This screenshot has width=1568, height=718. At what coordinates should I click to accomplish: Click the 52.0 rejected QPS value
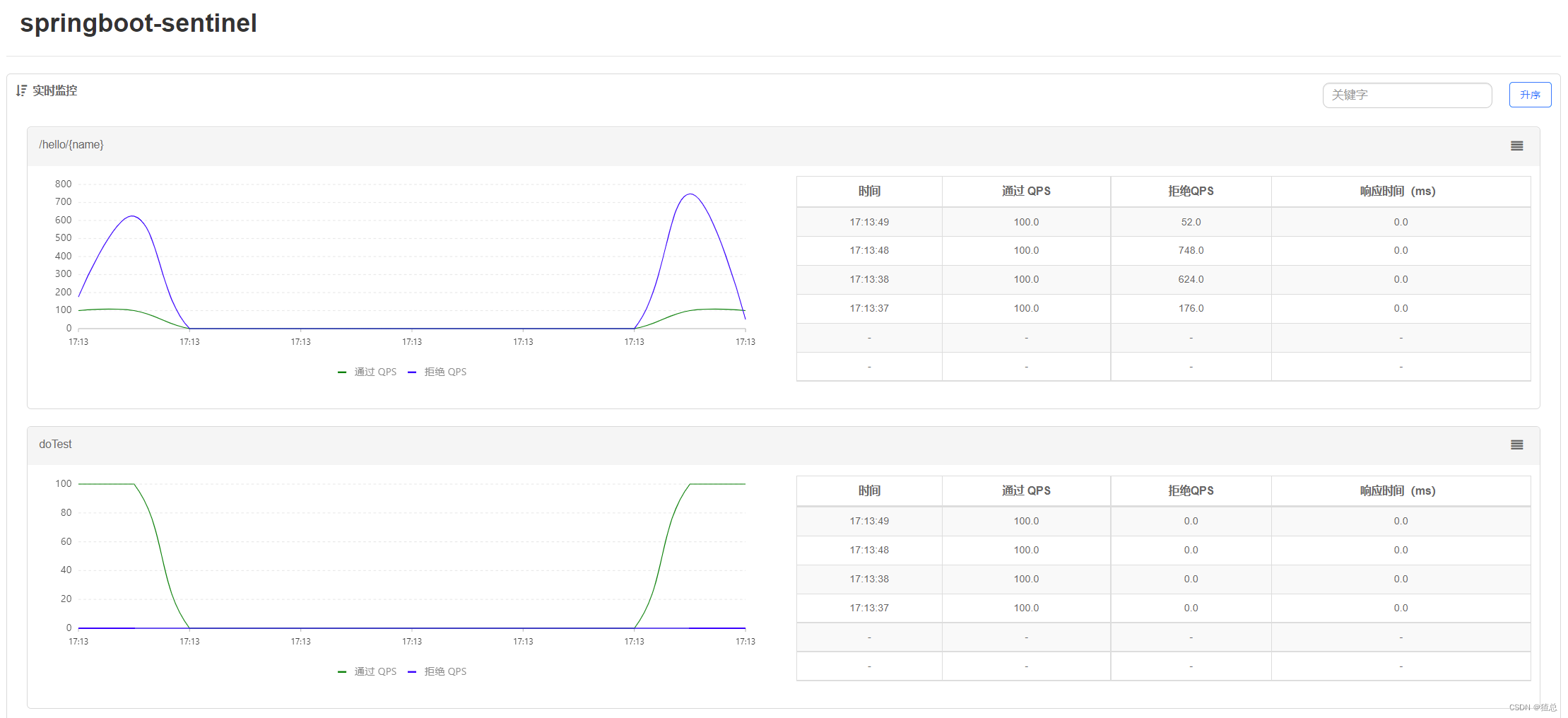1191,222
